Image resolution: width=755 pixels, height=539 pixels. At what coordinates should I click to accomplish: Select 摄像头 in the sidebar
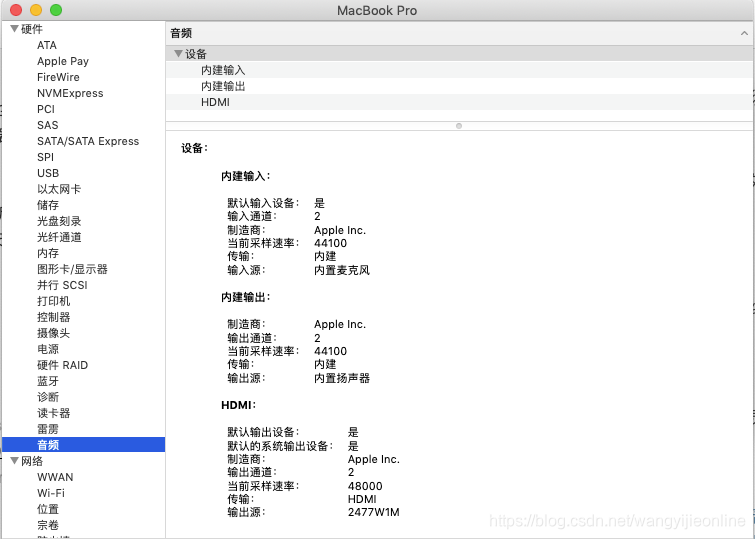tap(53, 333)
